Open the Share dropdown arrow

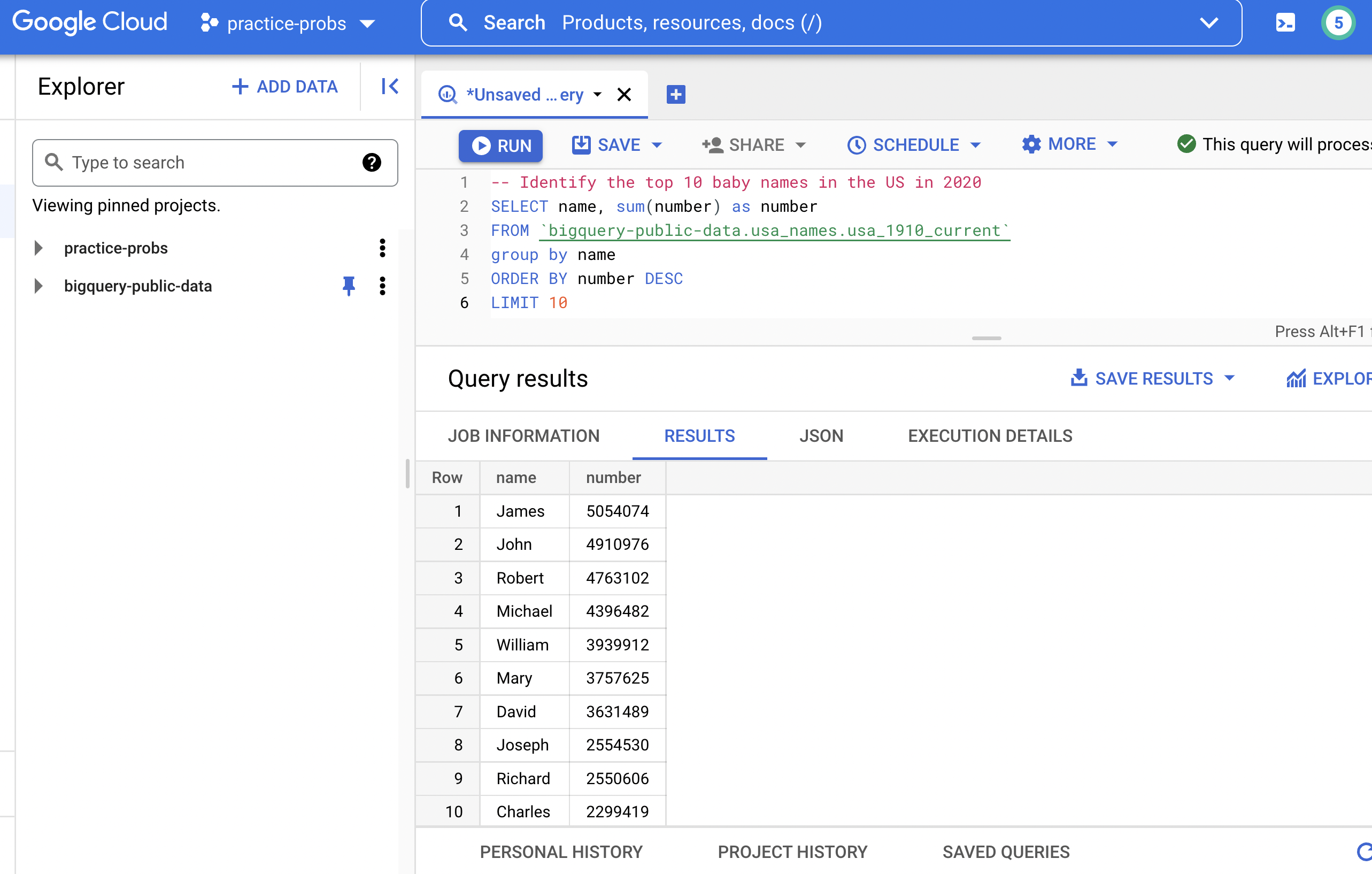point(800,145)
